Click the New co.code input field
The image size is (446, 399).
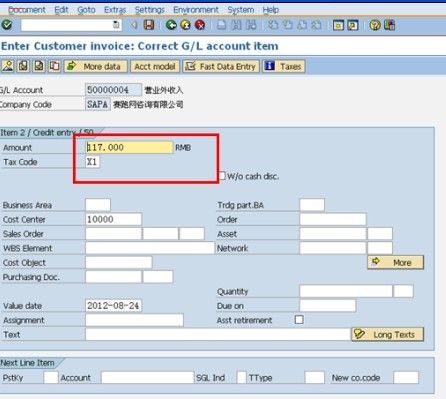(x=406, y=377)
